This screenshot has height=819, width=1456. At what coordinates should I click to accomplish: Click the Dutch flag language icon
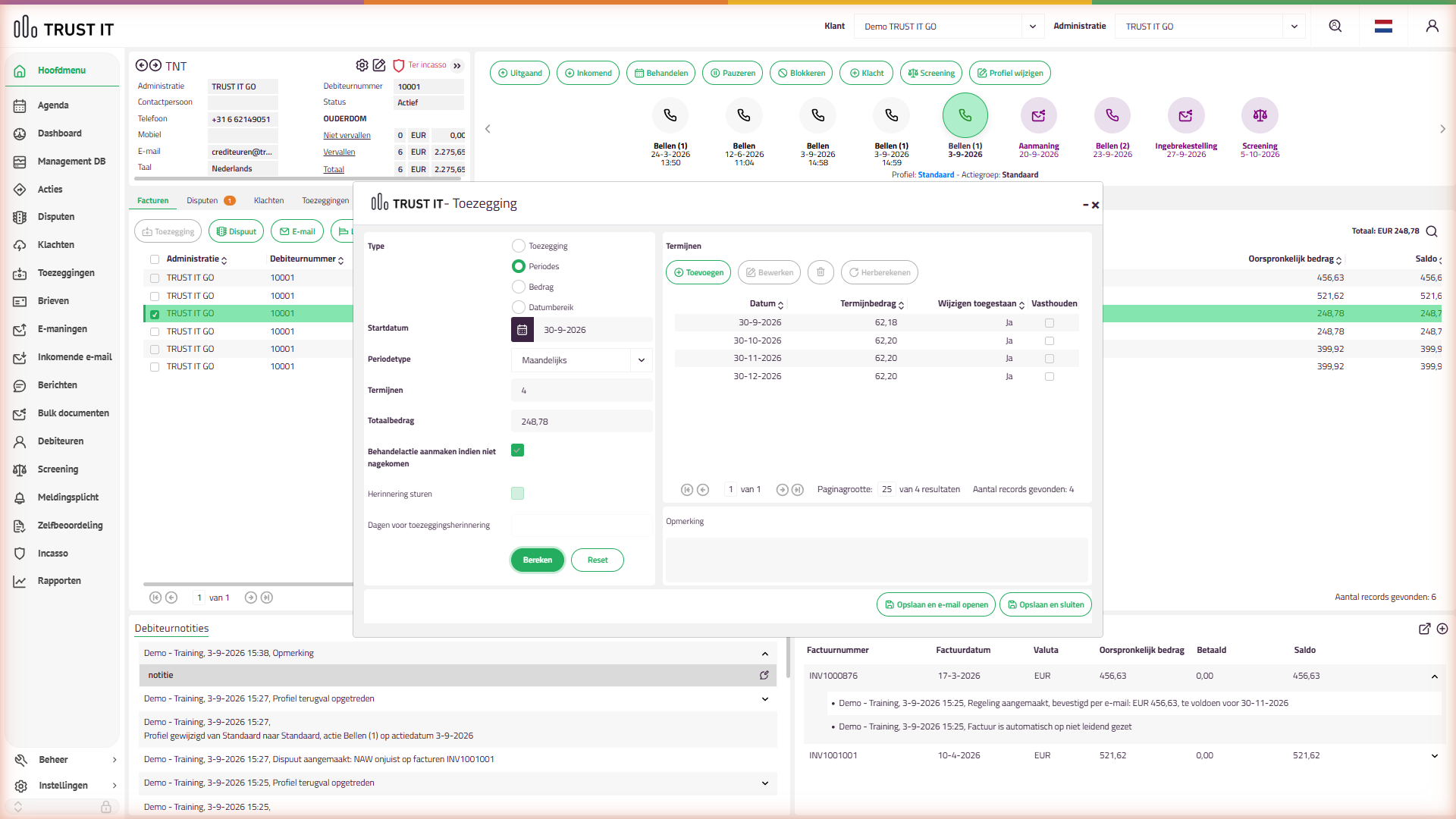pyautogui.click(x=1383, y=26)
